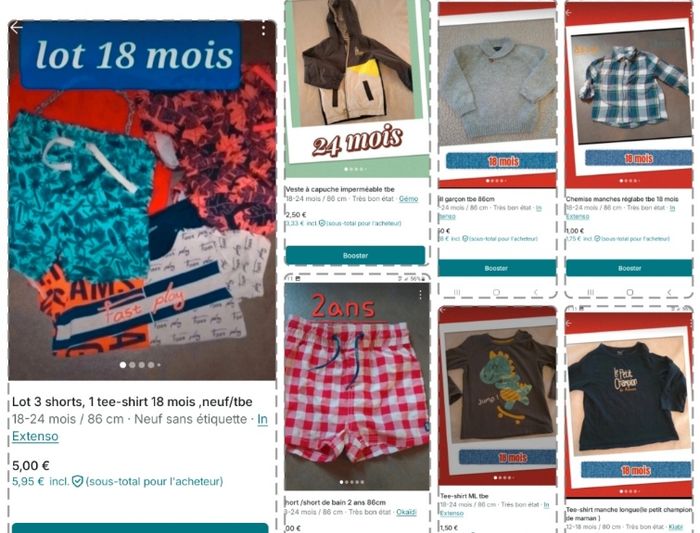The width and height of the screenshot is (700, 533).
Task: Click shield icon next to 3,33 € jacket subtotal
Action: click(322, 223)
